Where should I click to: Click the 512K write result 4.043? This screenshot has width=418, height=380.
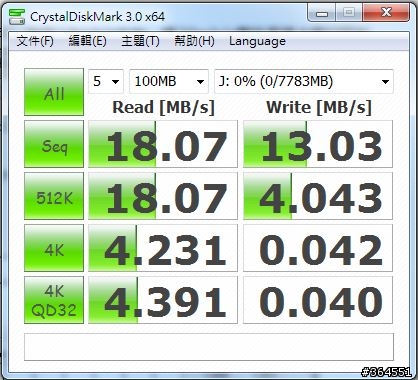[x=318, y=196]
